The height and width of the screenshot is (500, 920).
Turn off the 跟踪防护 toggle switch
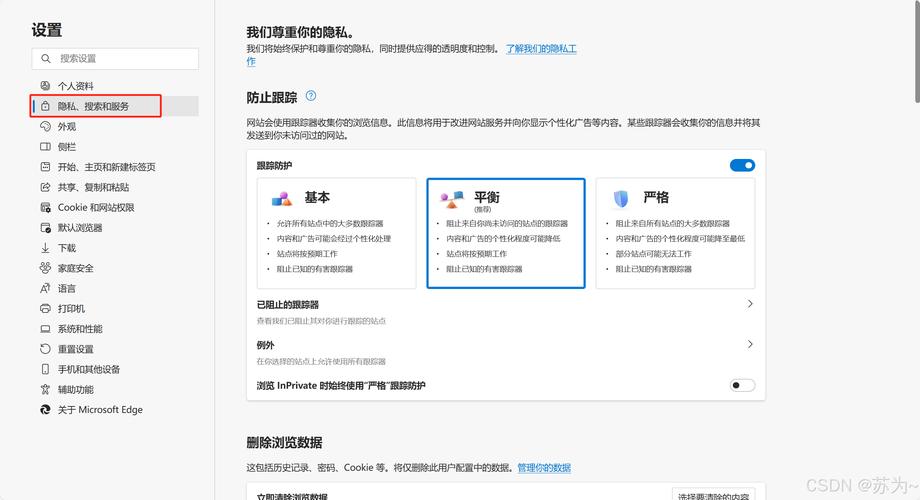coord(742,165)
